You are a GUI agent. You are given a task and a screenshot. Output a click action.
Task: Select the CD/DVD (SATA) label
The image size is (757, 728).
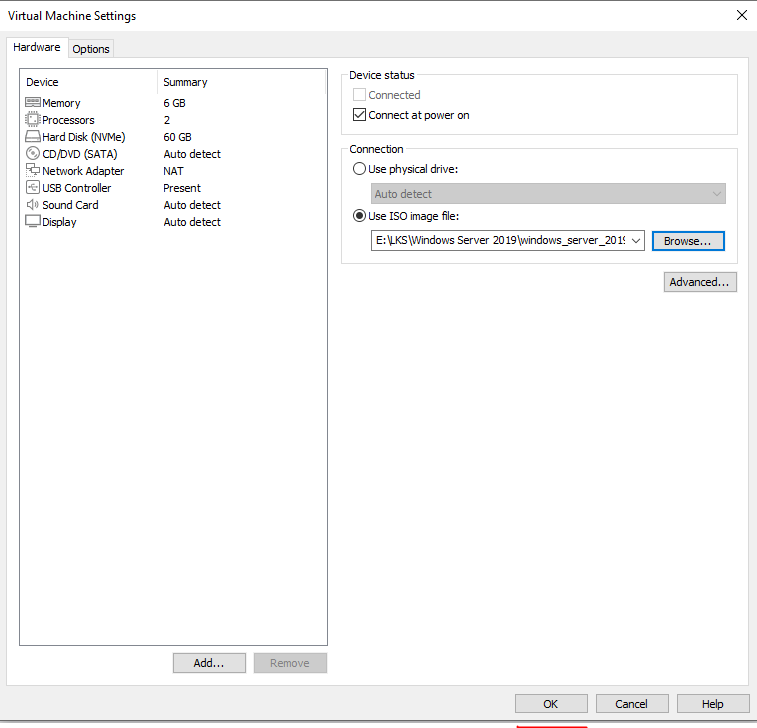[80, 154]
